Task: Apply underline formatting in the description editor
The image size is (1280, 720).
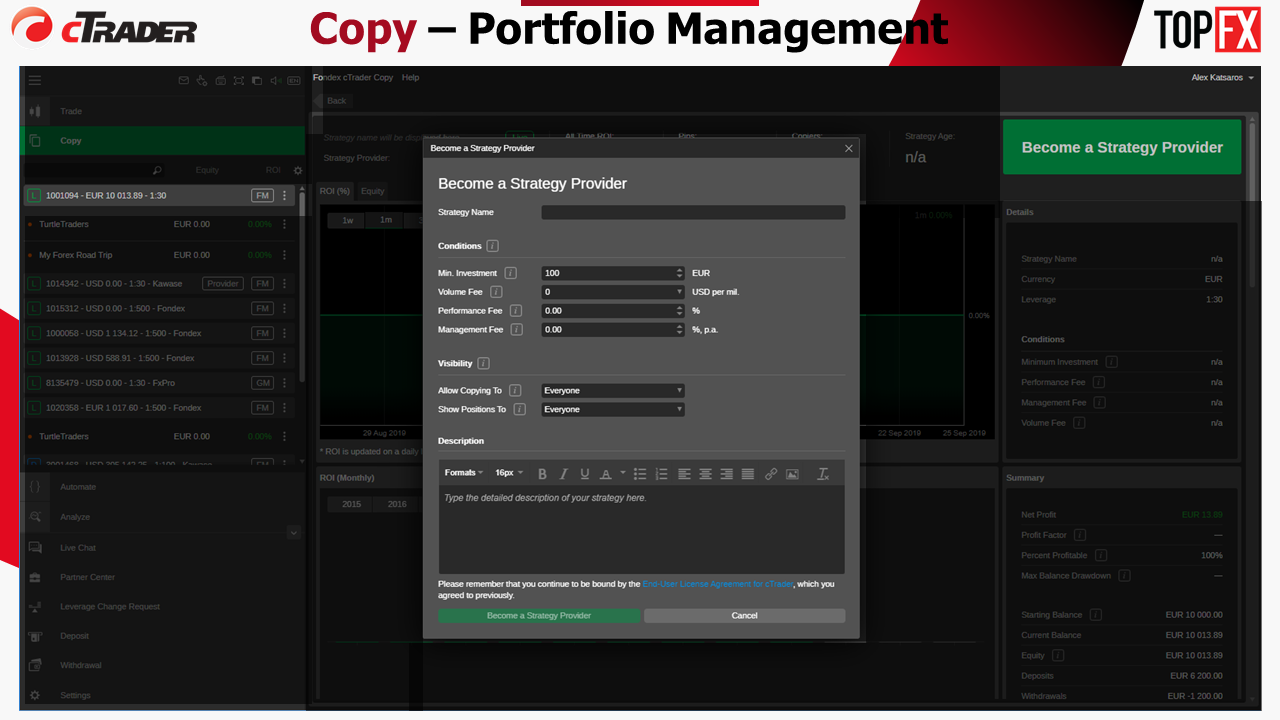Action: [x=585, y=474]
